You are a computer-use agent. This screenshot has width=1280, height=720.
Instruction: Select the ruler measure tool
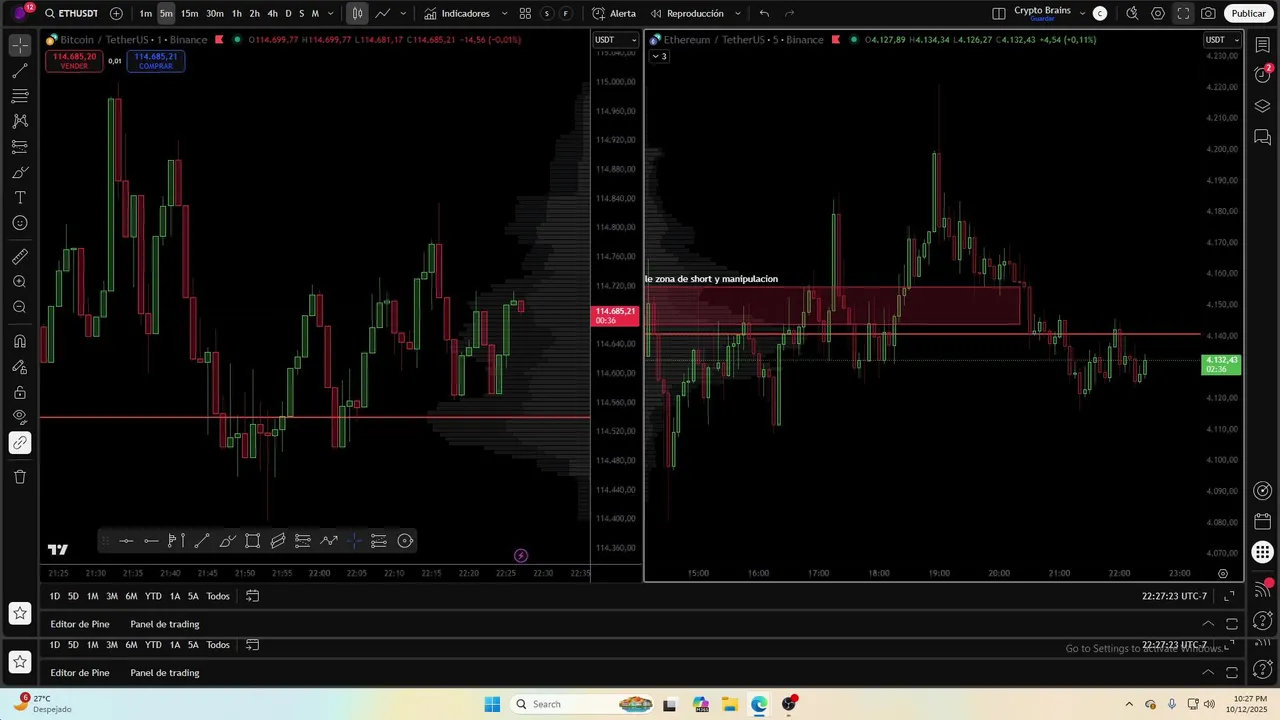click(x=19, y=257)
